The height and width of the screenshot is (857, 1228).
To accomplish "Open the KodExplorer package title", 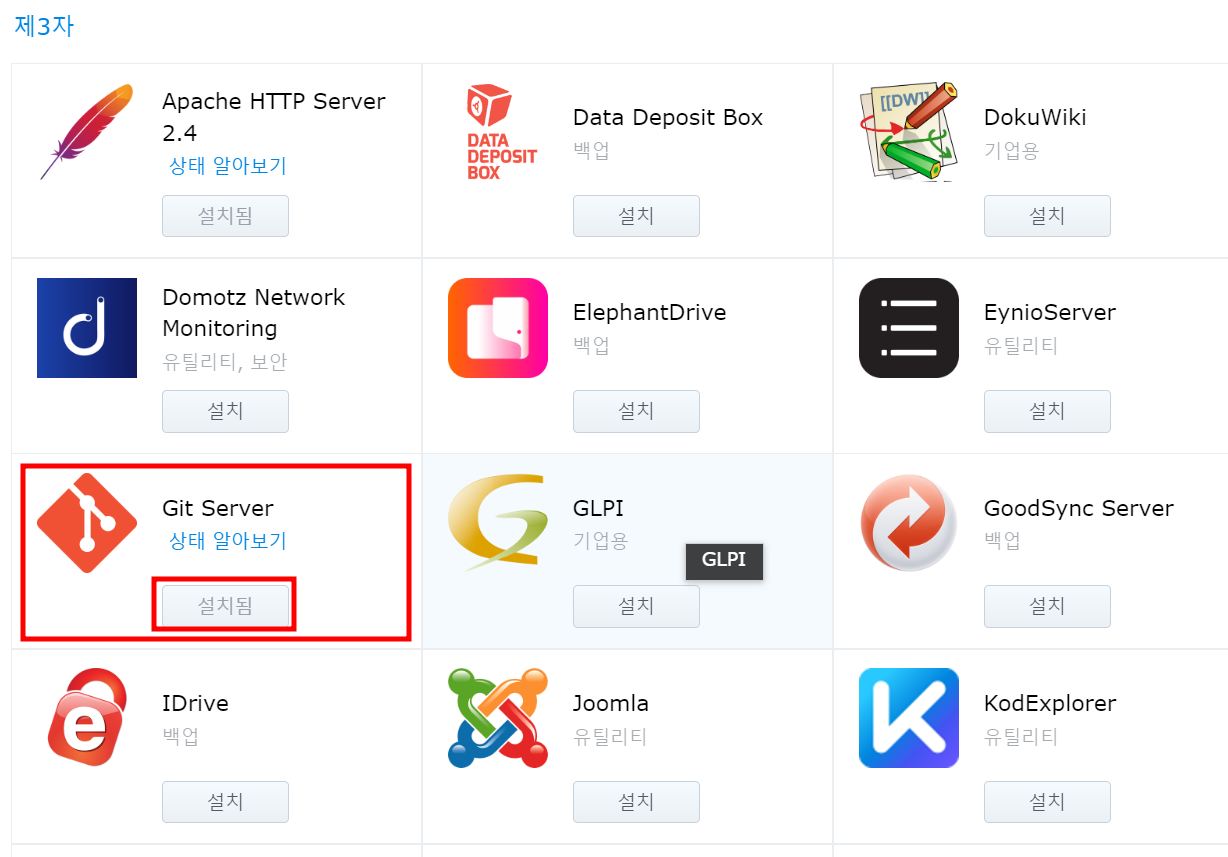I will [1050, 704].
